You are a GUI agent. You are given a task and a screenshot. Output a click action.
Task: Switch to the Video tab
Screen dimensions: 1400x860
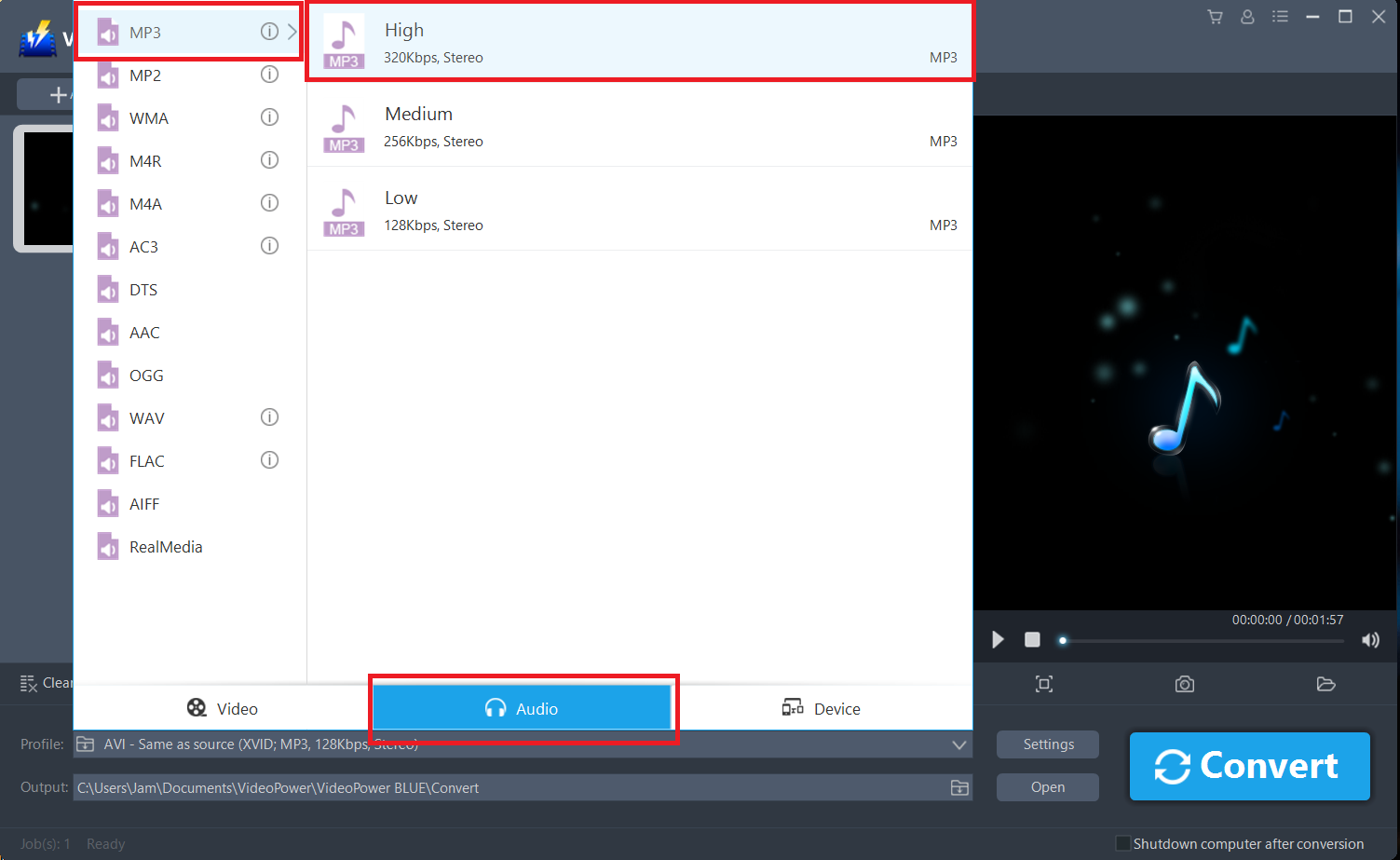pos(222,708)
